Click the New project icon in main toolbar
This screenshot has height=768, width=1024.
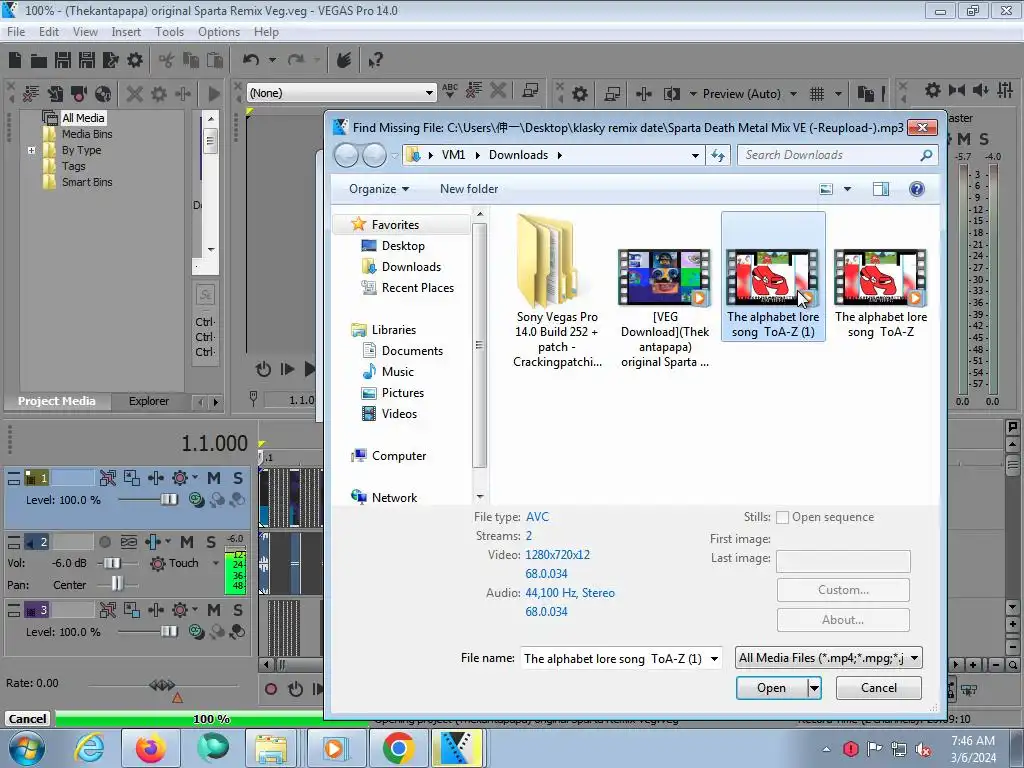pos(15,60)
